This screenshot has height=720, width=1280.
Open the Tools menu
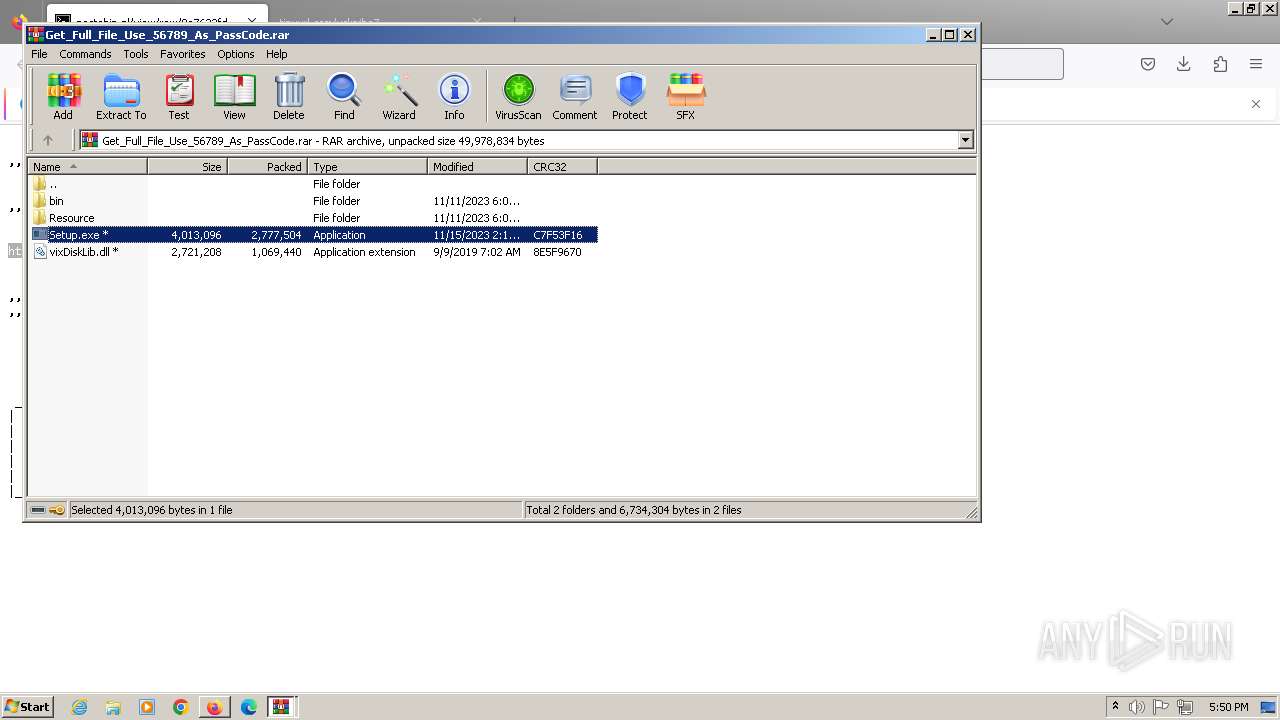[x=136, y=54]
